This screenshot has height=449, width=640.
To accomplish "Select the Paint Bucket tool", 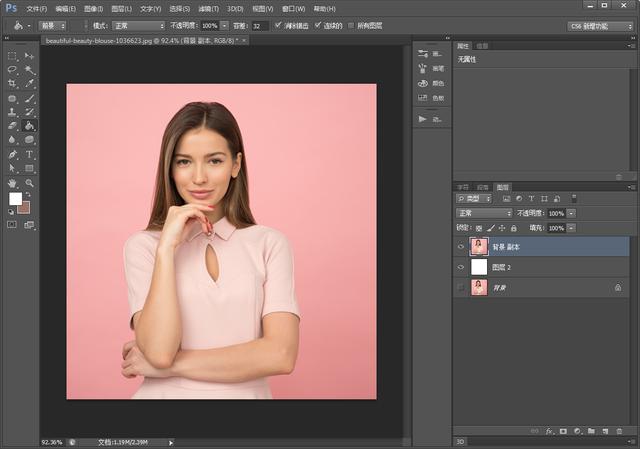I will pos(29,126).
